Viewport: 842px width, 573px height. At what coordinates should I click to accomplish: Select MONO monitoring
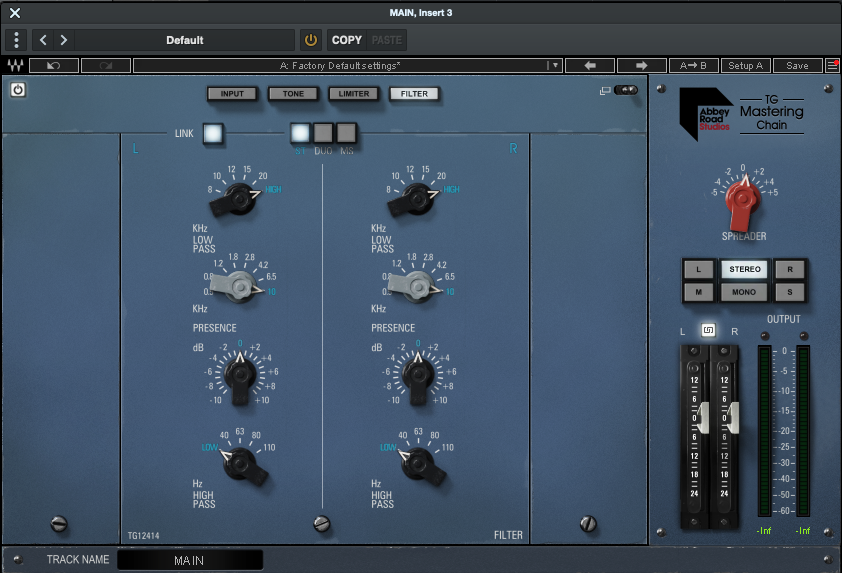[744, 292]
